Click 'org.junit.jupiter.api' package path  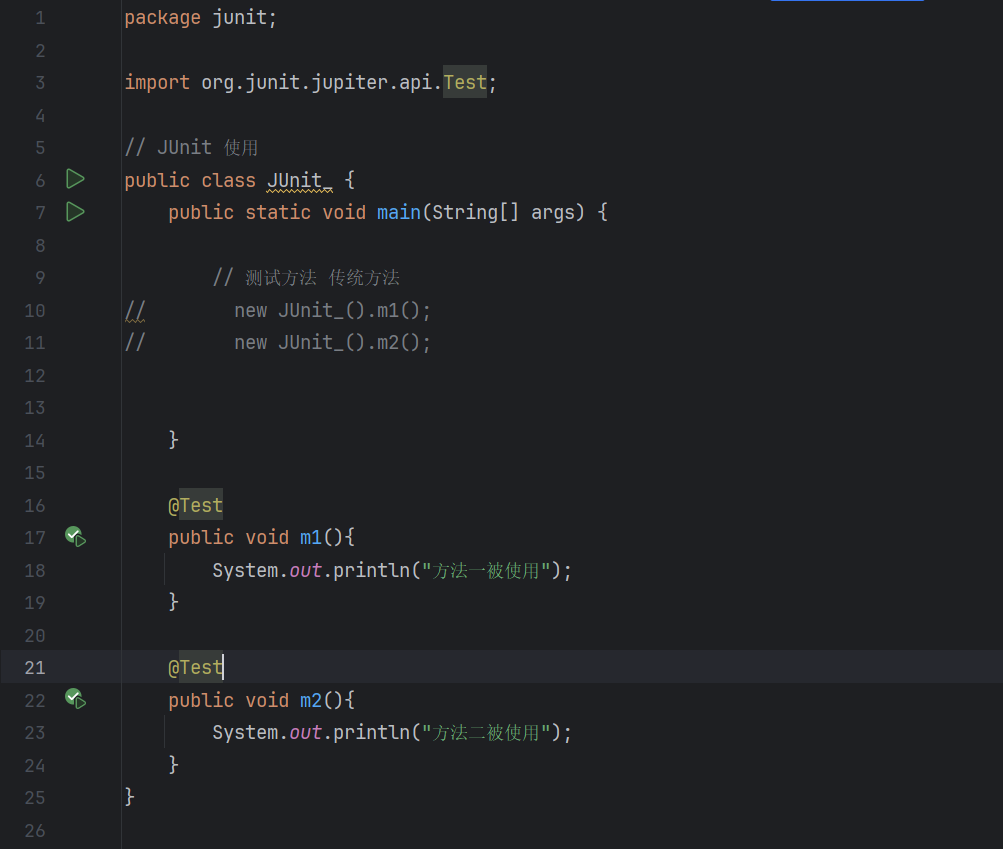coord(316,83)
